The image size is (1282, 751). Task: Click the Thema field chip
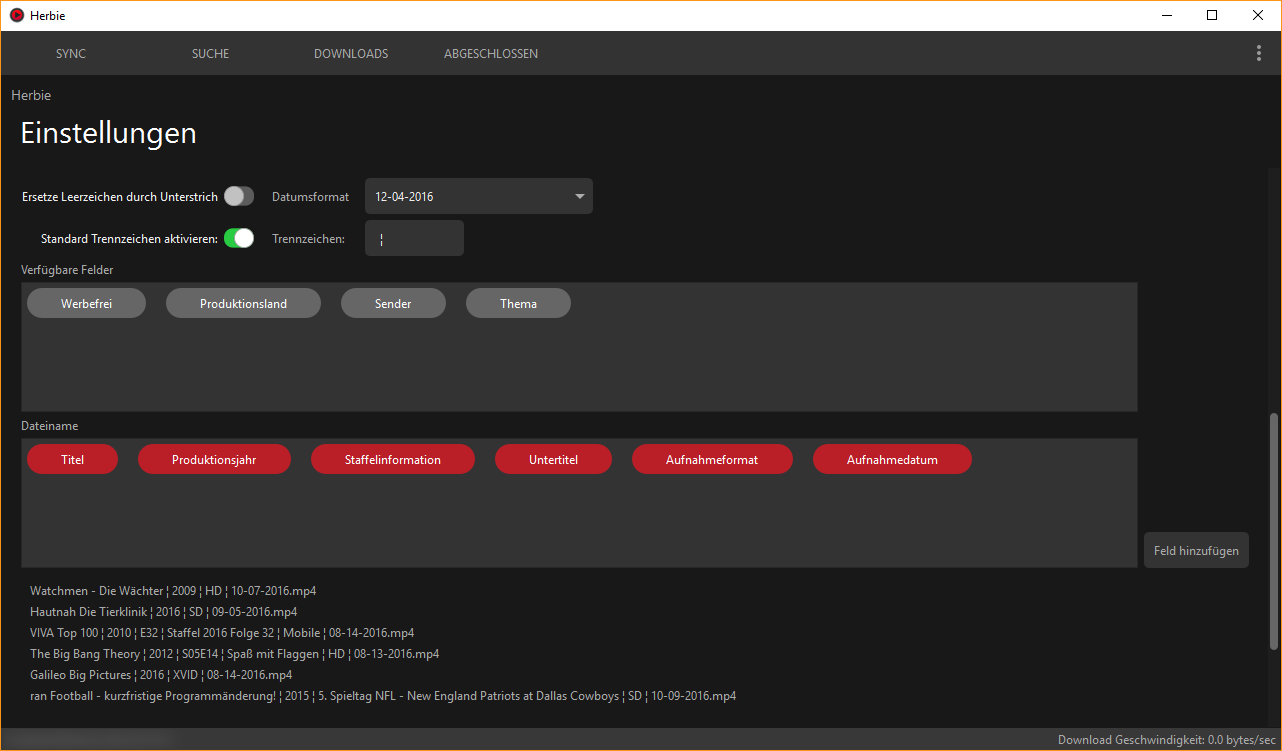click(518, 303)
